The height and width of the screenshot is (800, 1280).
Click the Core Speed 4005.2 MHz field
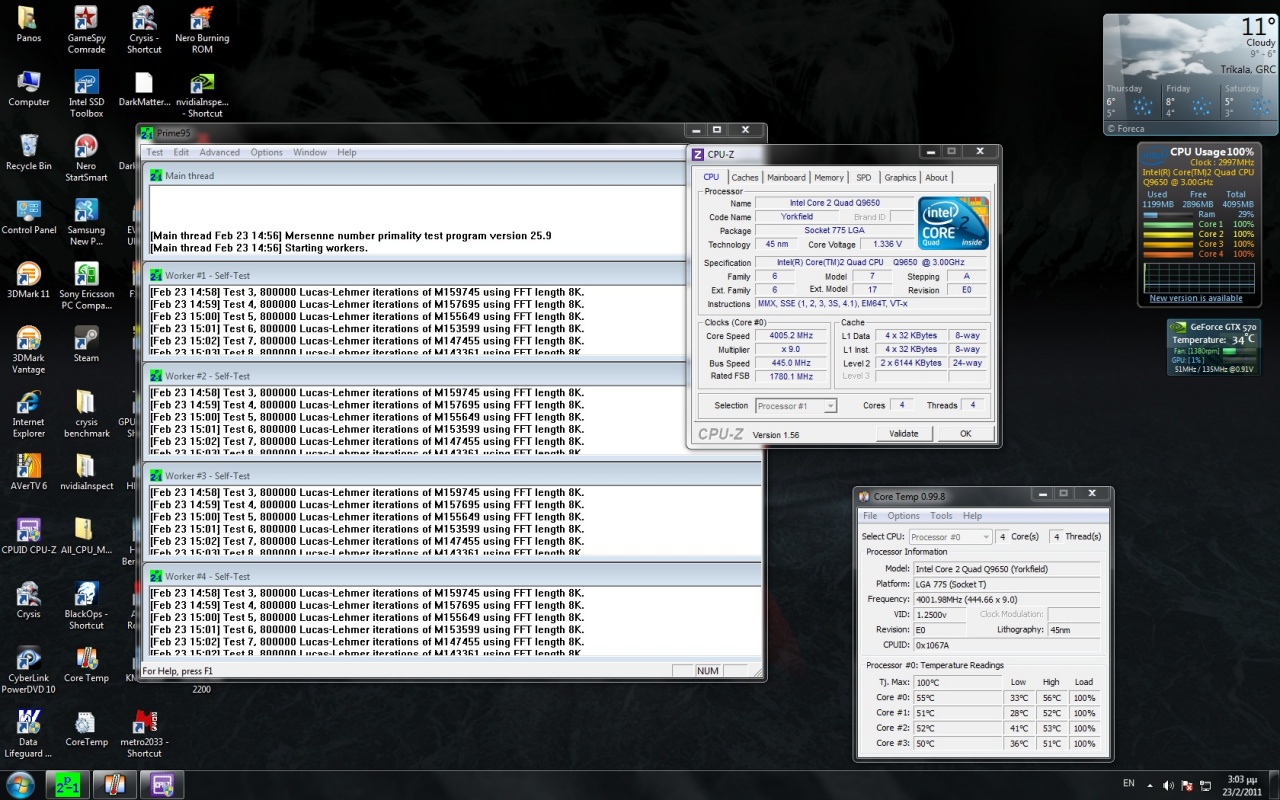point(791,336)
